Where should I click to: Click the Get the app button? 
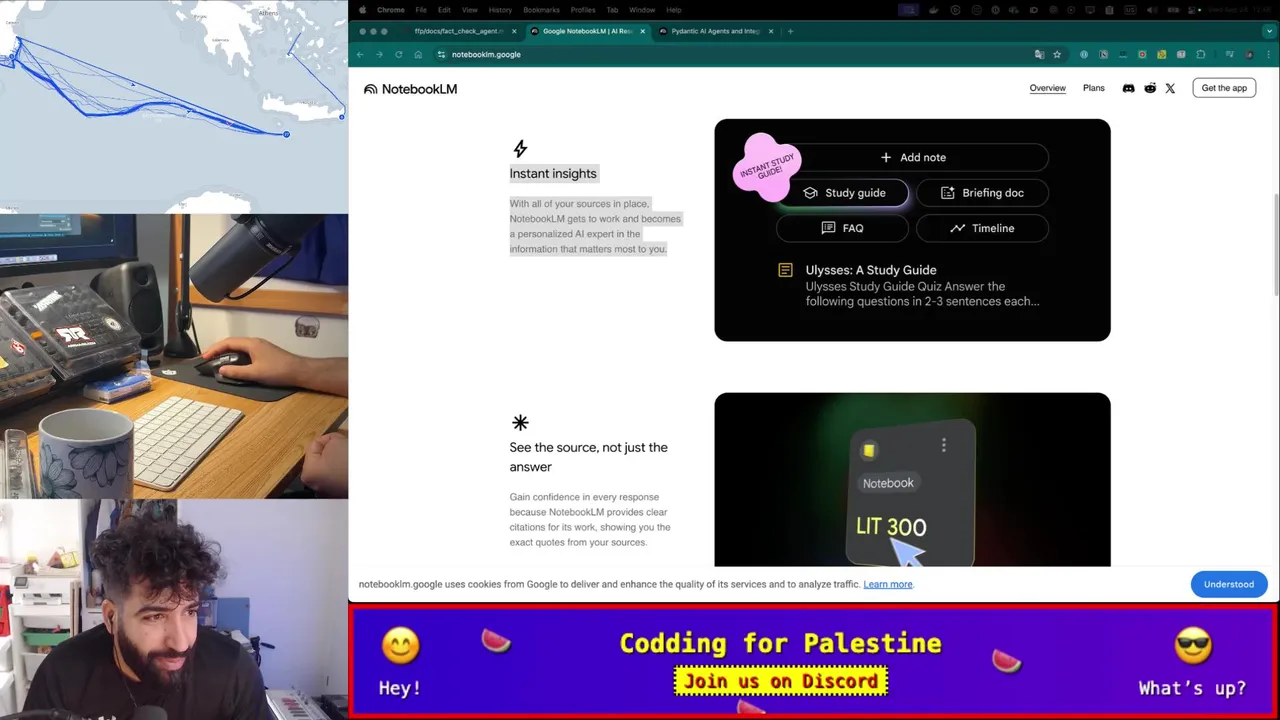coord(1224,88)
